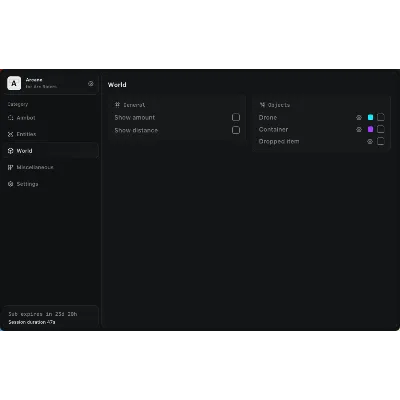400x400 pixels.
Task: Click the Category heading in the sidebar
Action: [18, 104]
